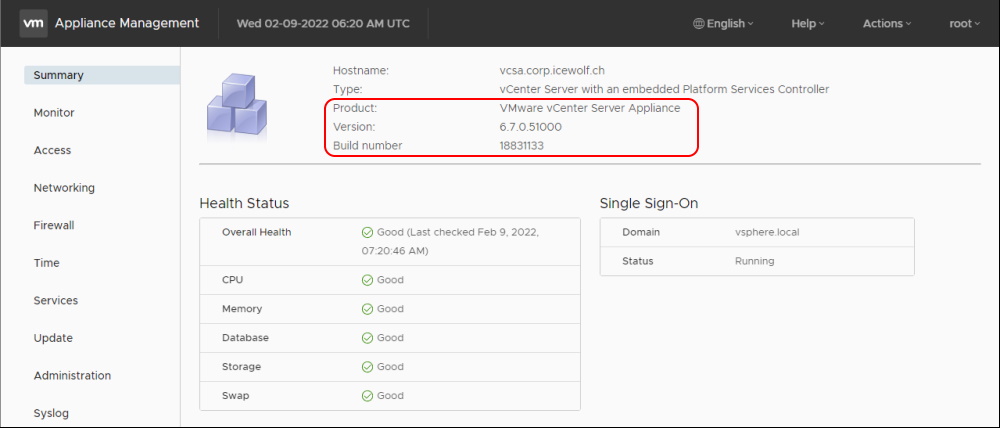Navigate to the Firewall page
The image size is (1000, 428).
click(54, 225)
